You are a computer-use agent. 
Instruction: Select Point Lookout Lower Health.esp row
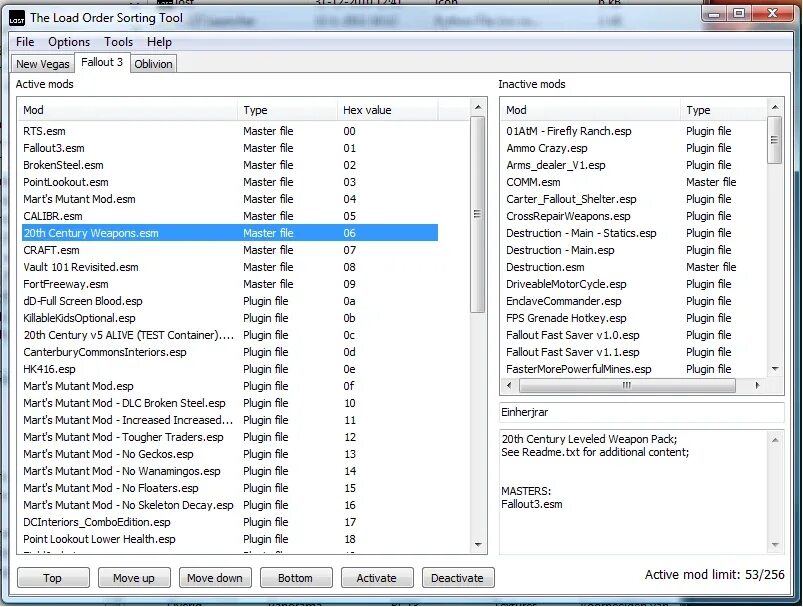pyautogui.click(x=229, y=539)
